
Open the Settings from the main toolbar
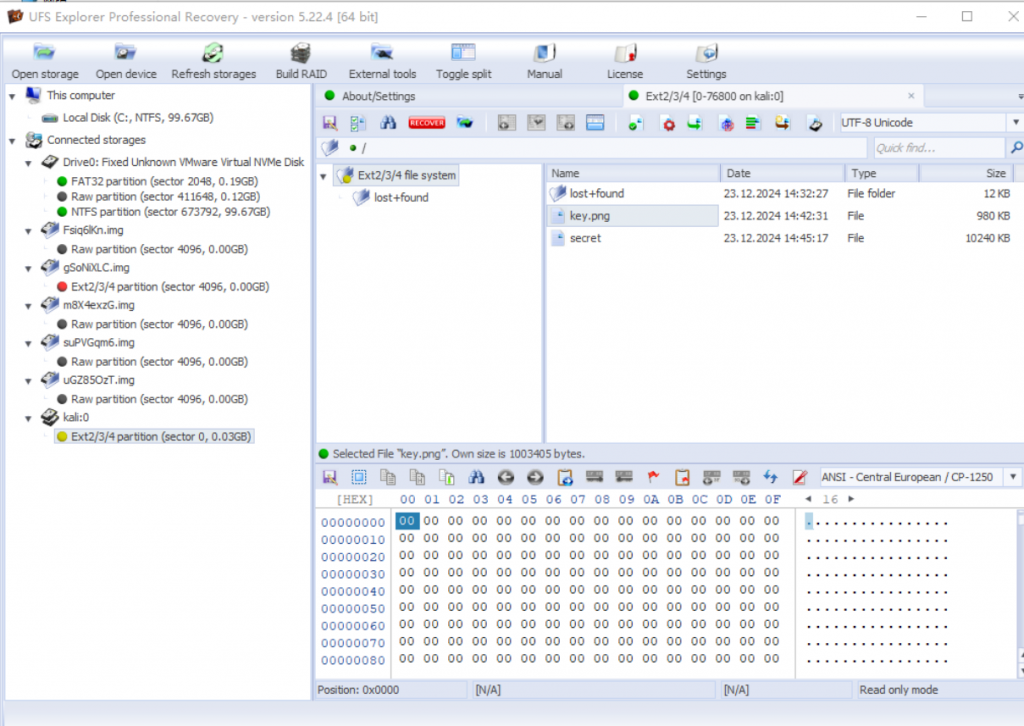coord(706,61)
